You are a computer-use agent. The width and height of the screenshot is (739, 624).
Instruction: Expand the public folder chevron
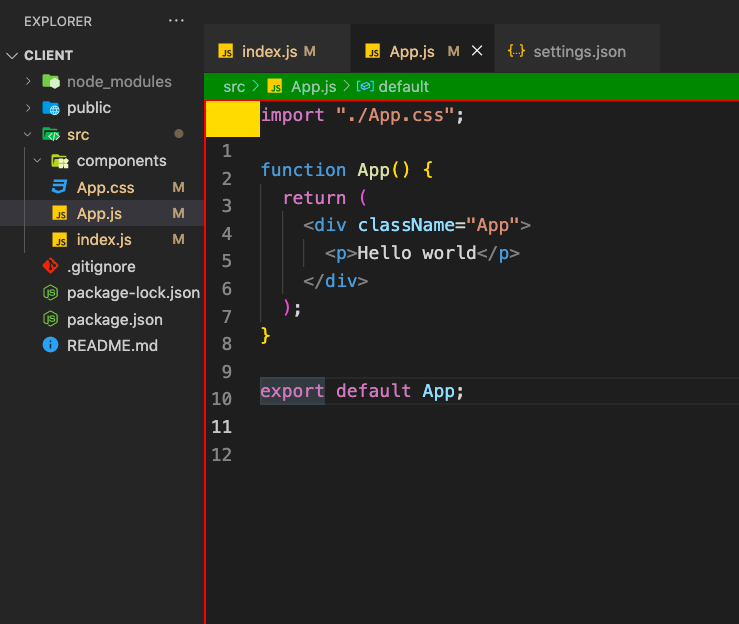point(28,108)
